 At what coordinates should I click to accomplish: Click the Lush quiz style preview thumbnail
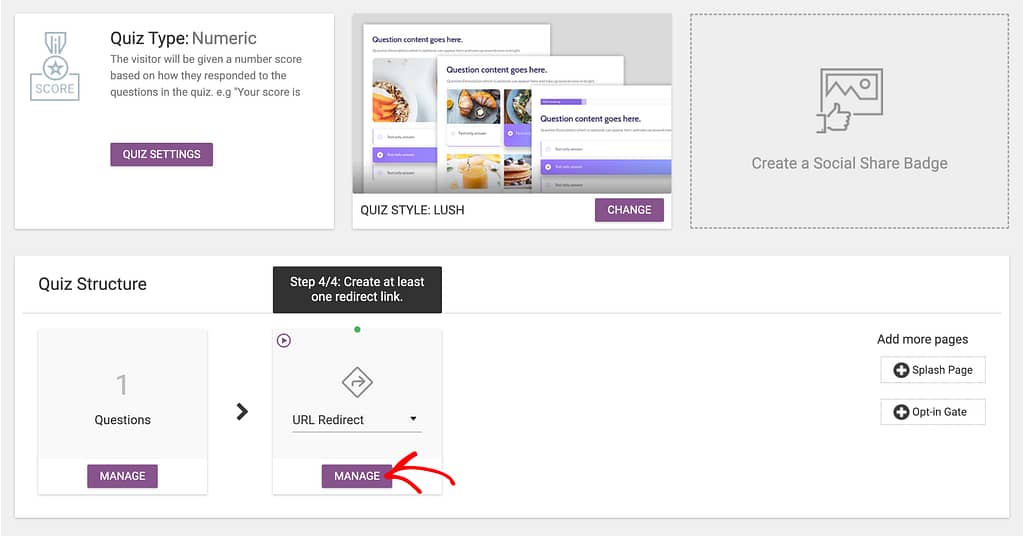(x=512, y=104)
